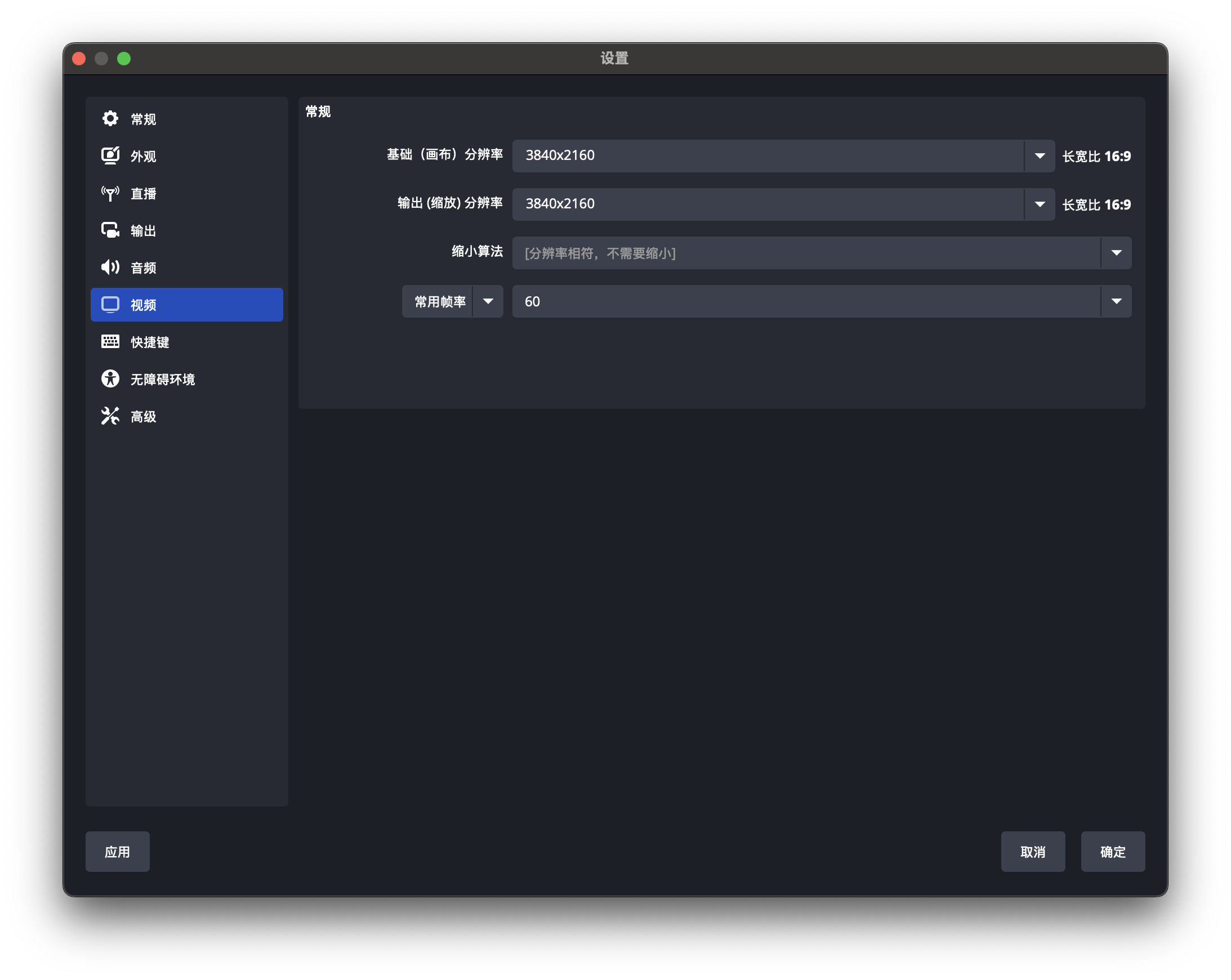The image size is (1231, 980).
Task: Click the 基础（画布）分辨率 label
Action: click(x=445, y=155)
